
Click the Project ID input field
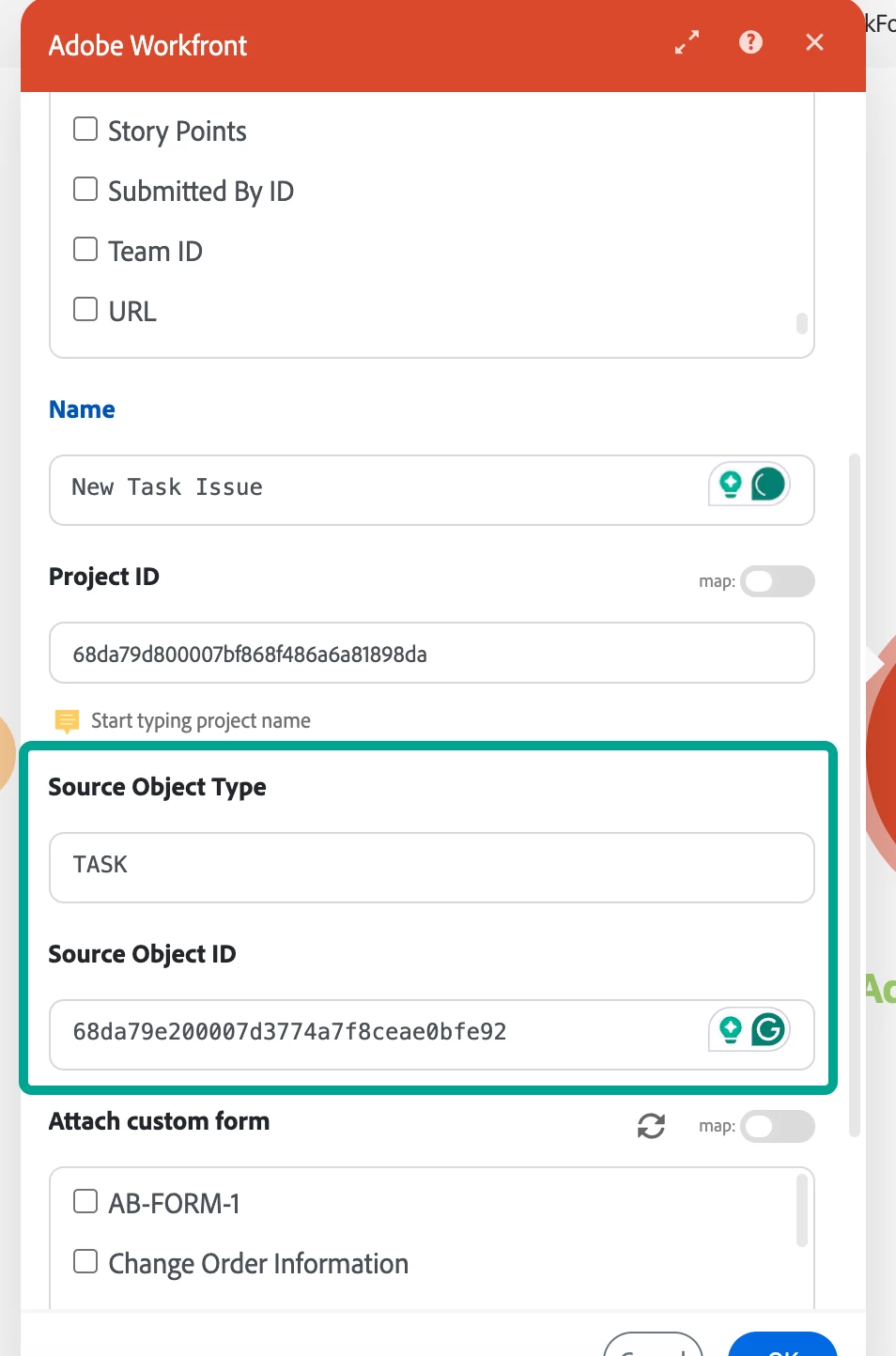(432, 653)
